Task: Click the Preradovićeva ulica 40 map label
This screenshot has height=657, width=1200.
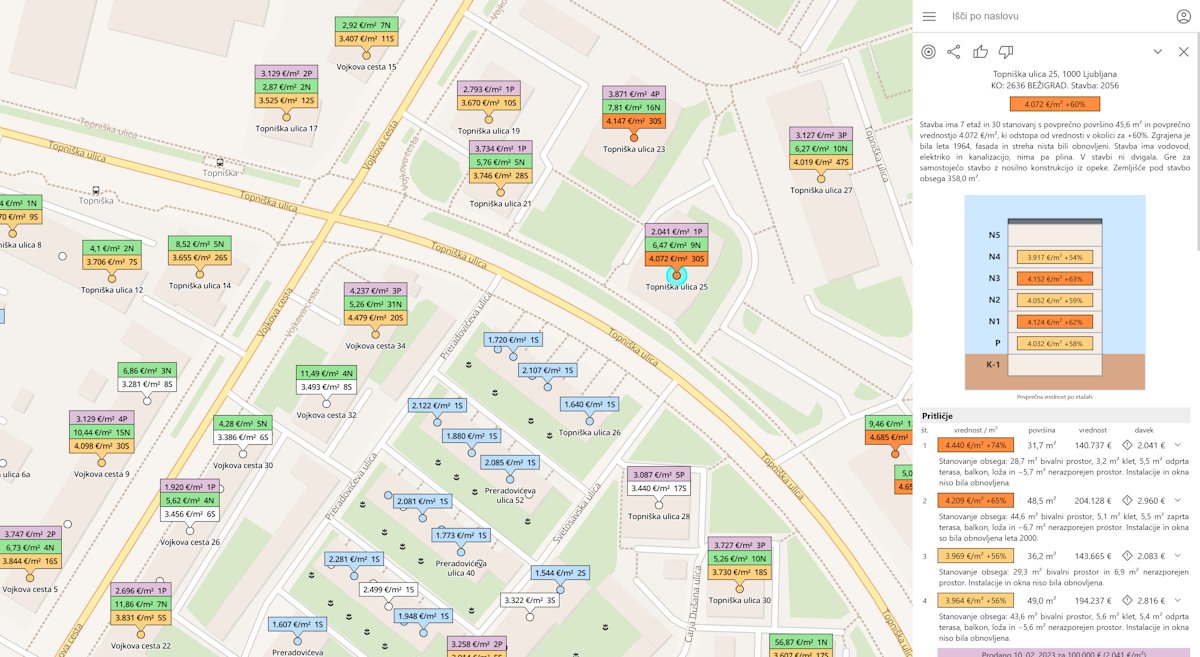Action: coord(461,567)
